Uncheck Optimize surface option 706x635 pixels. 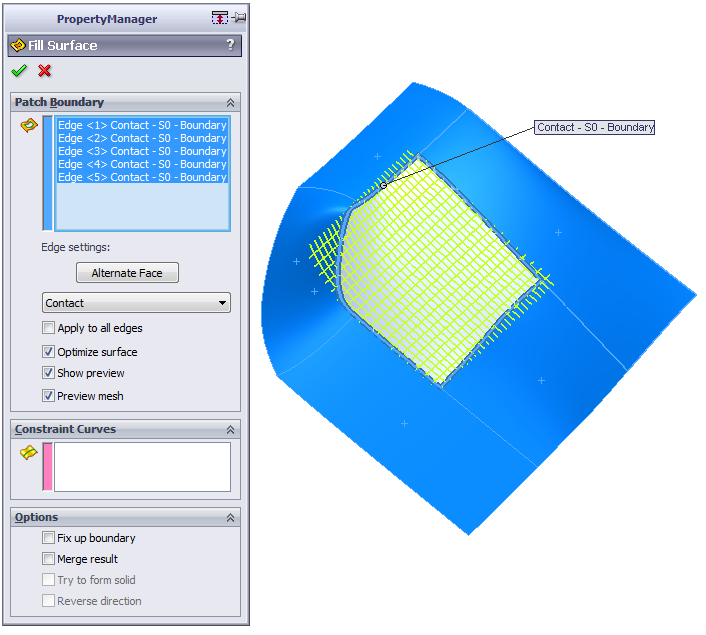[x=49, y=352]
